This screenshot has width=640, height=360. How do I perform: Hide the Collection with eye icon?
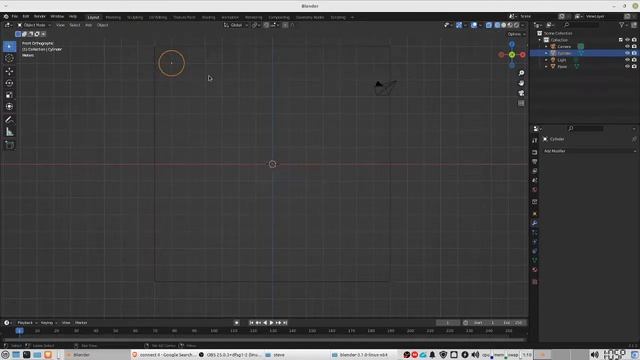(x=627, y=40)
